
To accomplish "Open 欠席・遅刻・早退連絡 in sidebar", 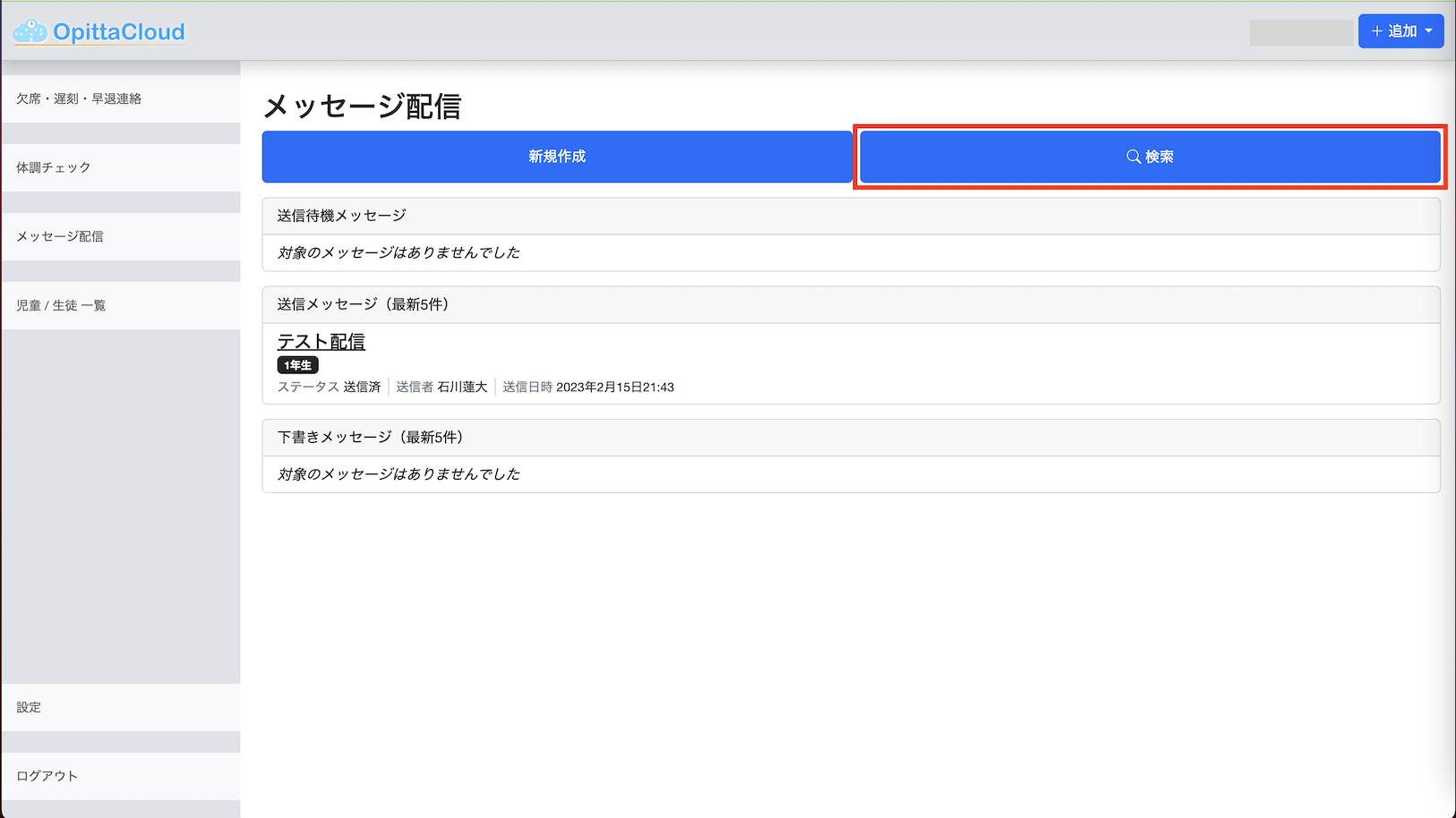I will pyautogui.click(x=121, y=98).
